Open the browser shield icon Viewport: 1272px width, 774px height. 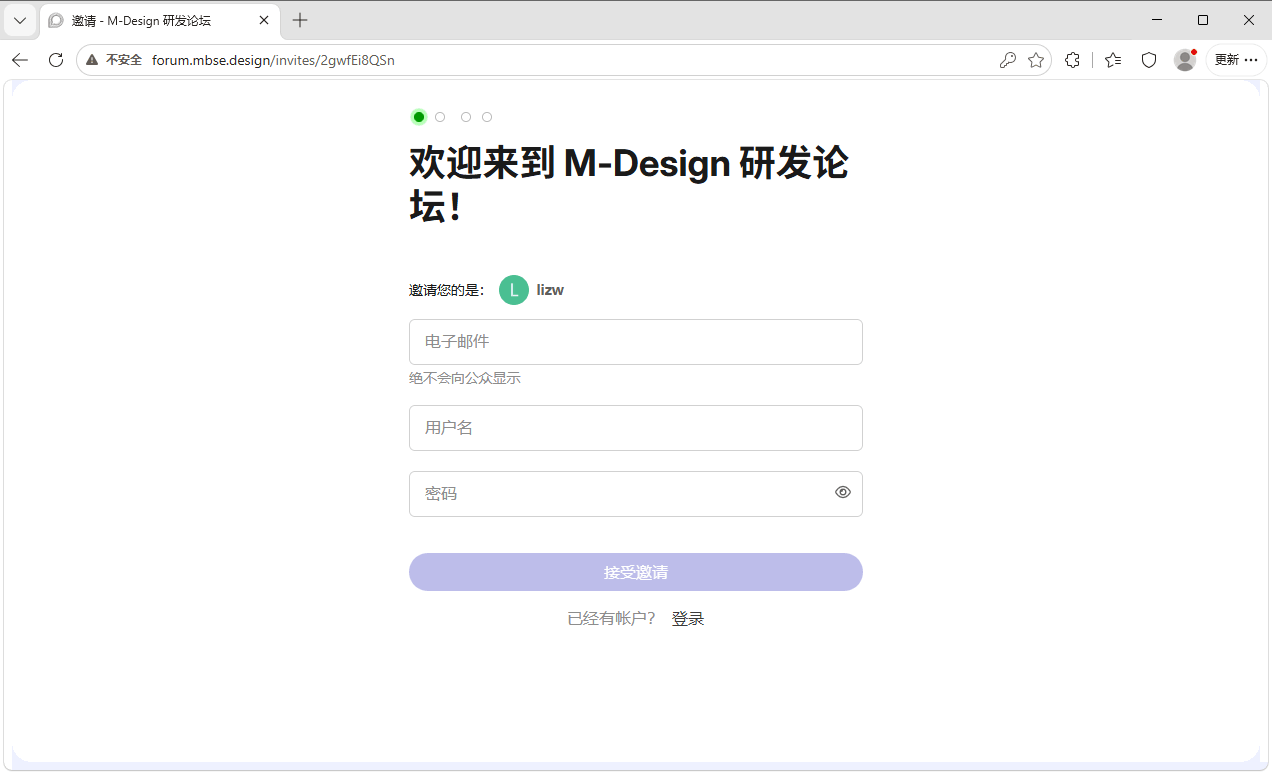pos(1149,60)
